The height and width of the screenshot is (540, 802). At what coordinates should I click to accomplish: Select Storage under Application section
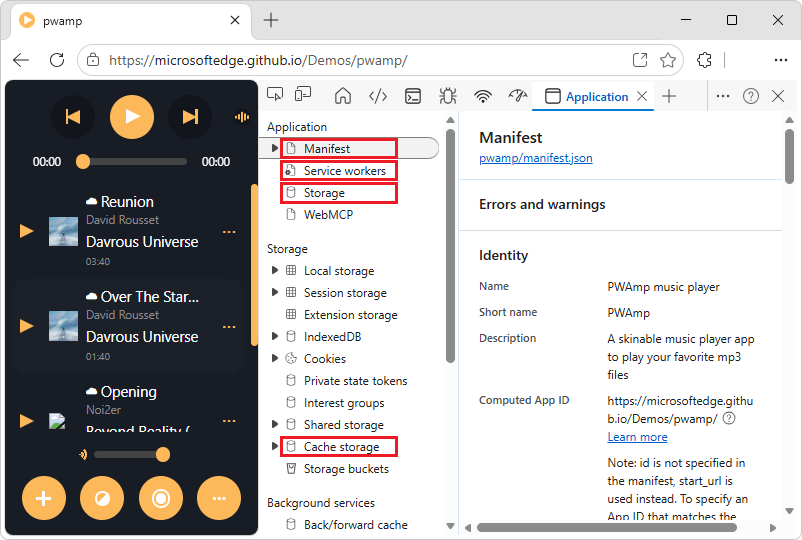(339, 193)
